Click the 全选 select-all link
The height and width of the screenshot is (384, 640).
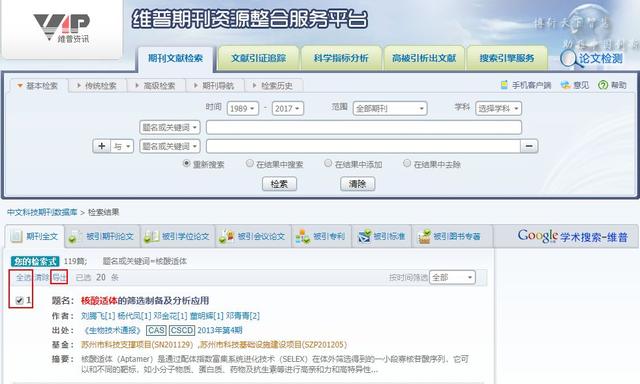click(x=24, y=277)
